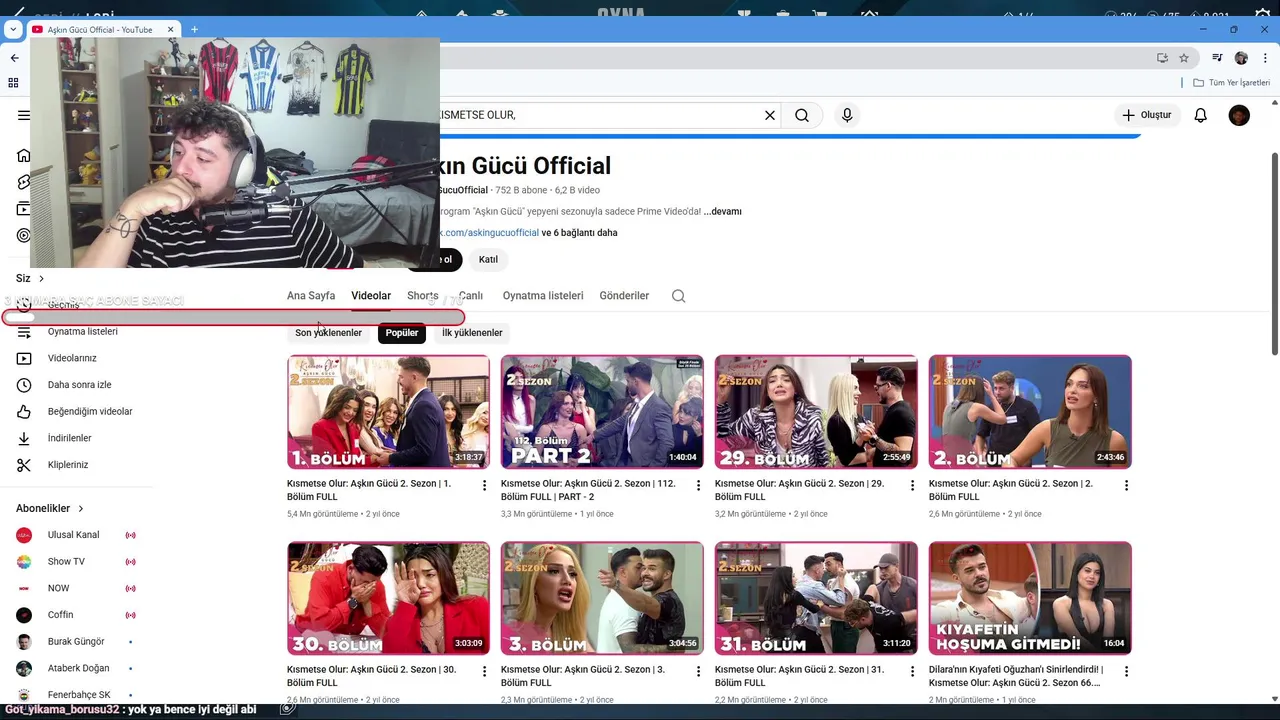This screenshot has width=1280, height=720.
Task: Click the 3. Bölüm FULL video title
Action: click(583, 676)
